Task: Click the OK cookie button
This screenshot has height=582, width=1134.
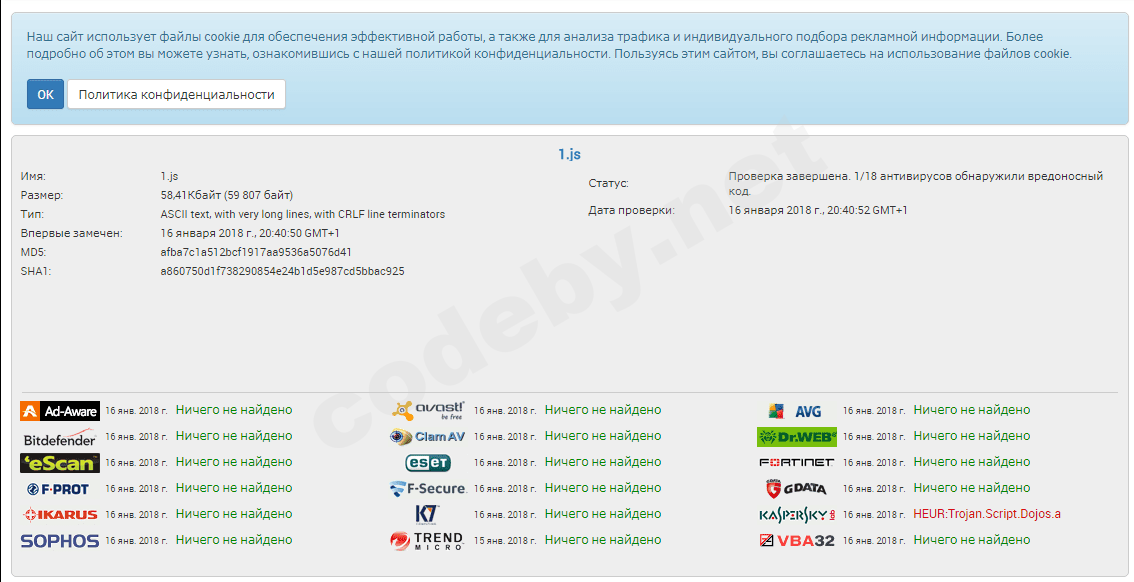Action: coord(46,94)
